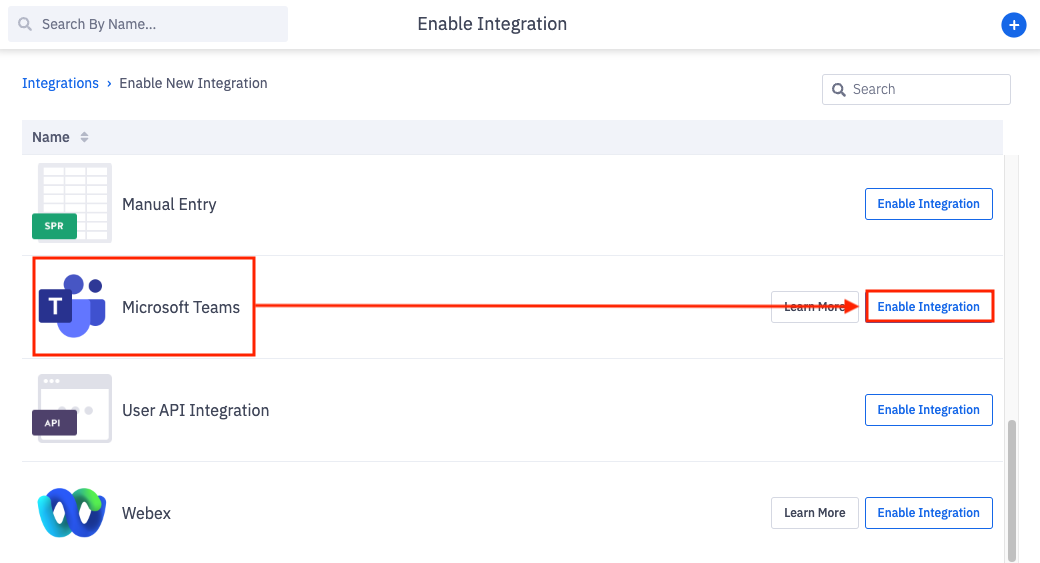The height and width of the screenshot is (563, 1040).
Task: Click the vertical scrollbar thumb
Action: coord(1012,490)
